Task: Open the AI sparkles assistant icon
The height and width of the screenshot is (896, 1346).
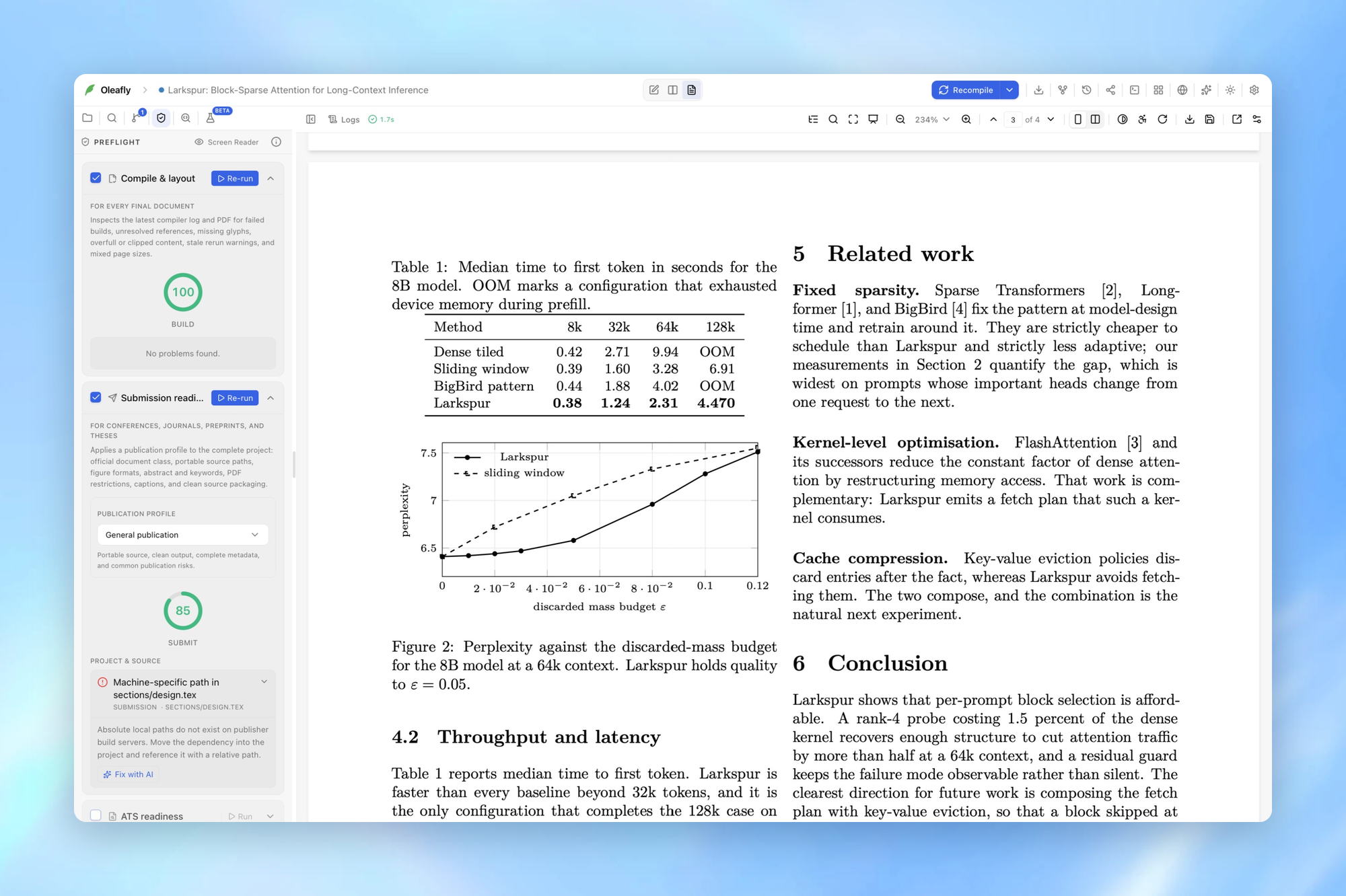Action: coord(1206,90)
